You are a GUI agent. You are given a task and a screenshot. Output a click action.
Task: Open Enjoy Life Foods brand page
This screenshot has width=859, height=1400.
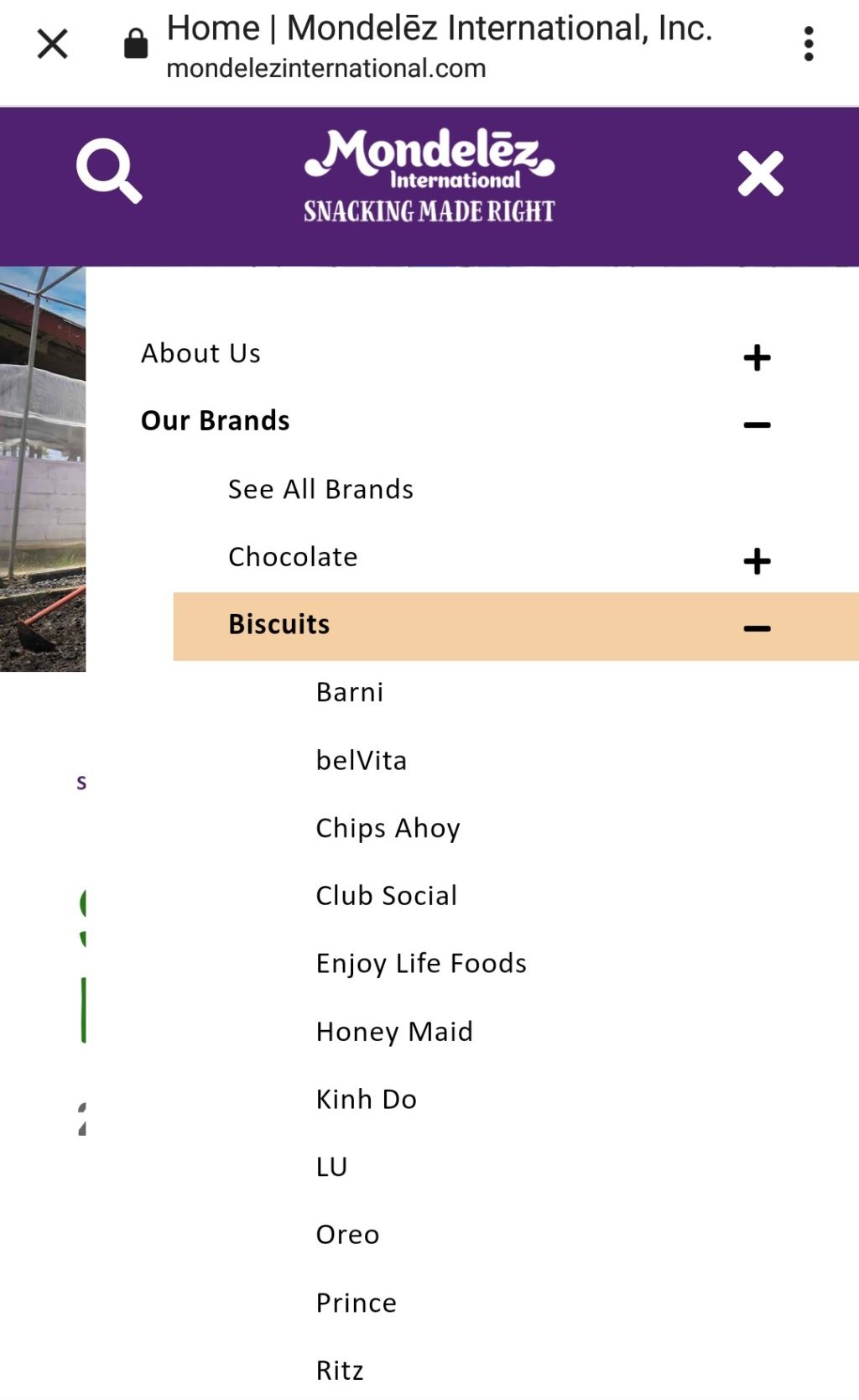pos(421,963)
